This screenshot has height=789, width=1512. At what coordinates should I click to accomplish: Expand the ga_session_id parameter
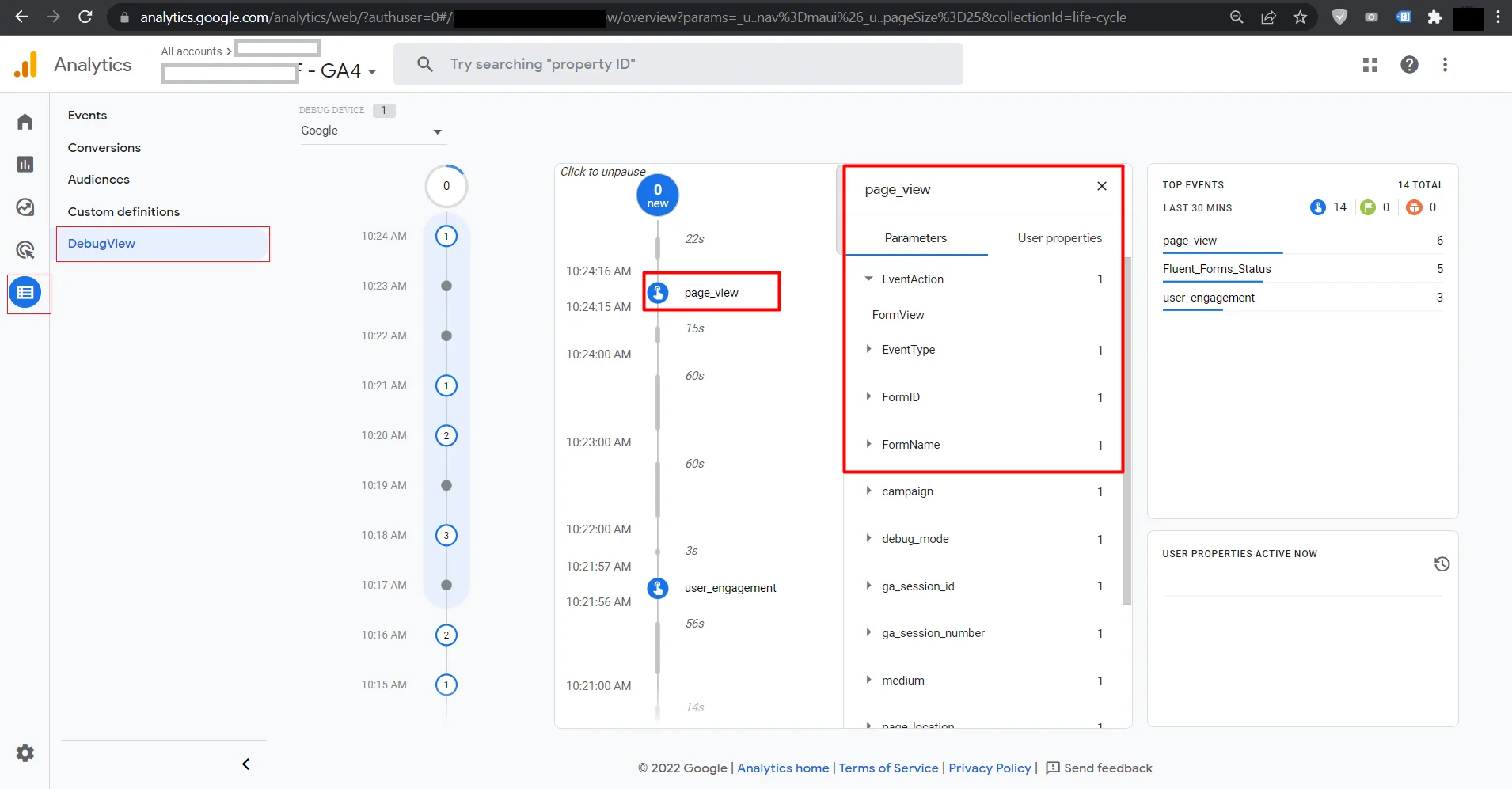[x=868, y=586]
